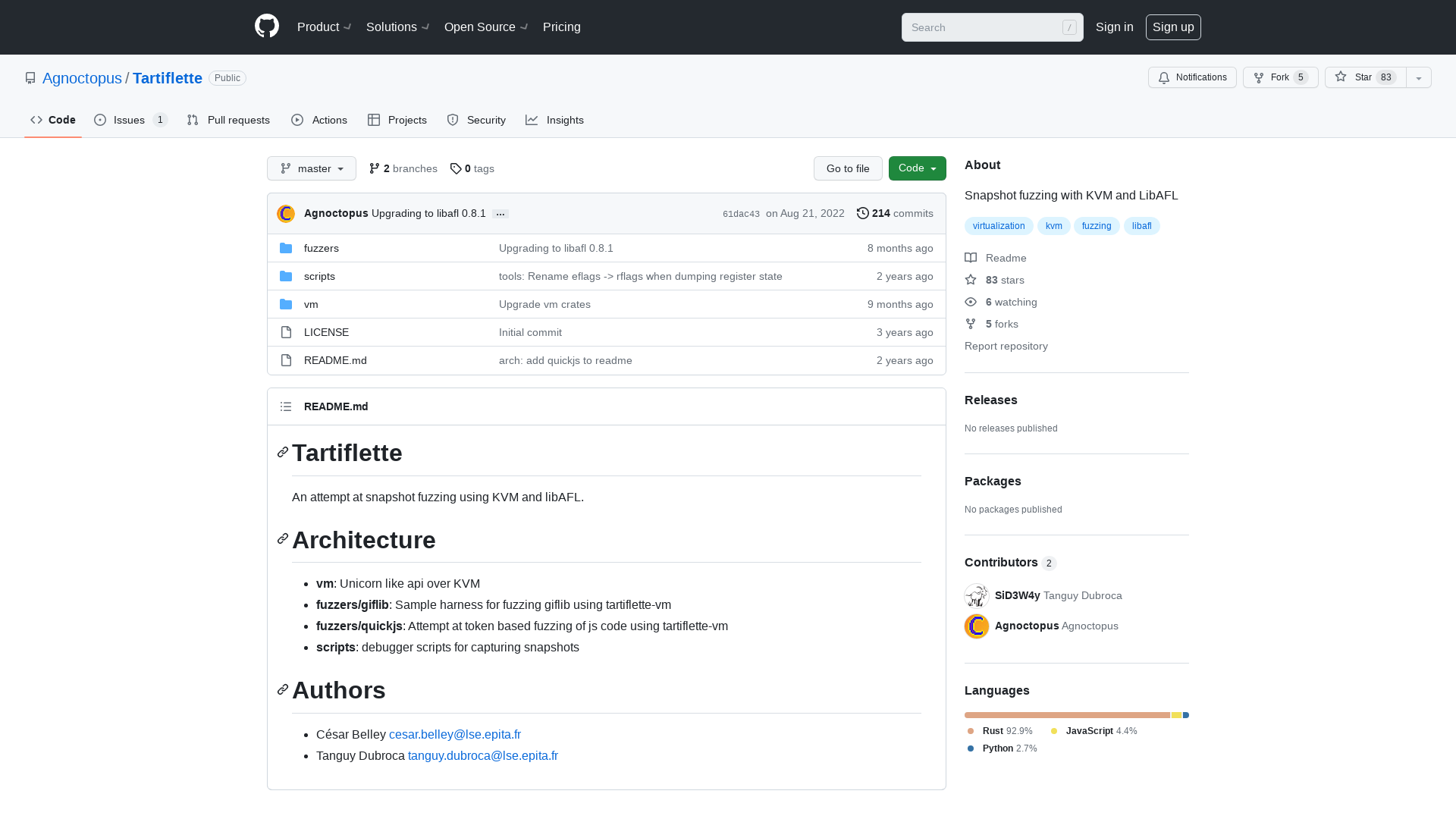
Task: Click the Notifications button
Action: click(x=1192, y=77)
